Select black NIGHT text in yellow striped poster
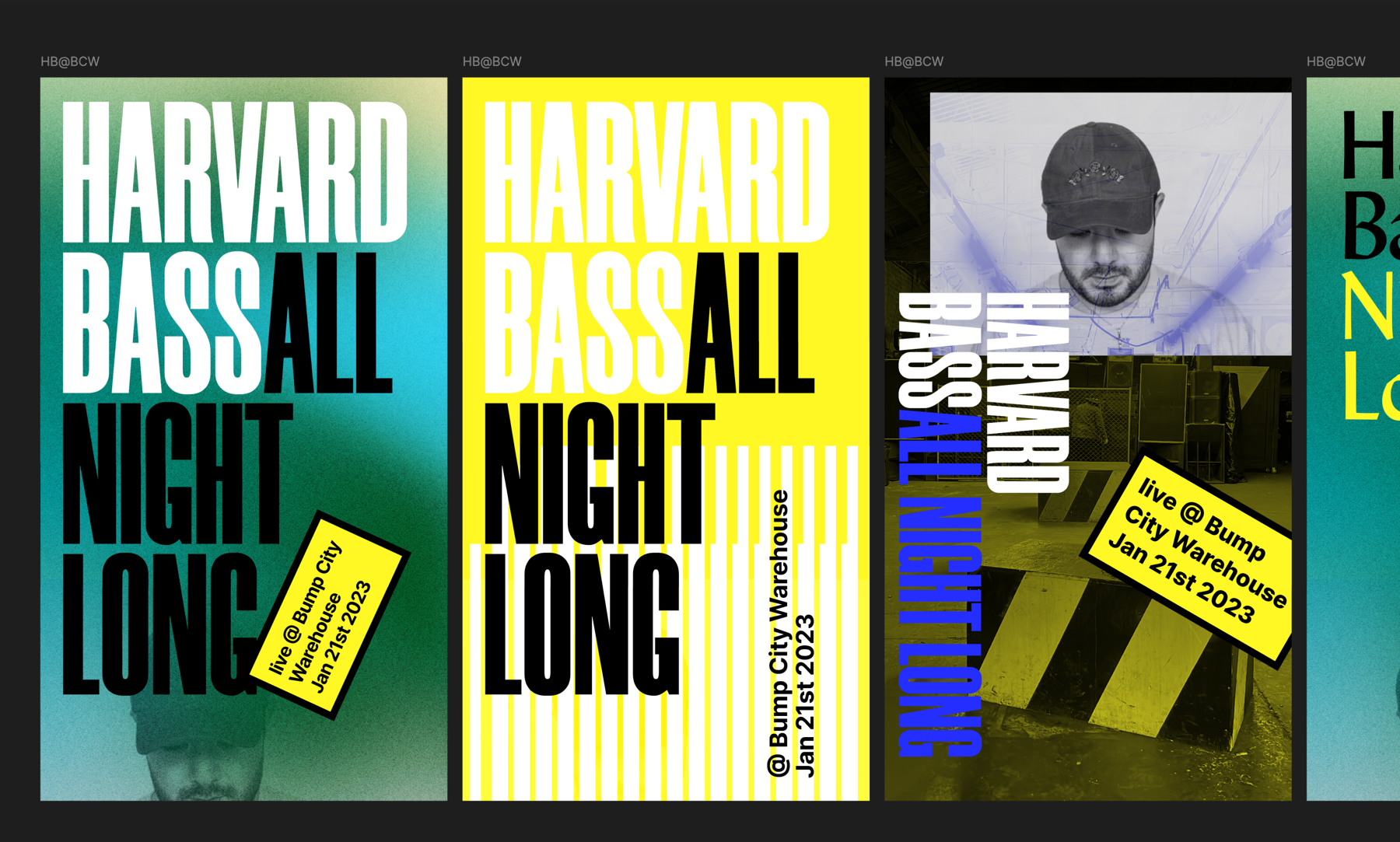Viewport: 1400px width, 842px height. click(x=600, y=473)
